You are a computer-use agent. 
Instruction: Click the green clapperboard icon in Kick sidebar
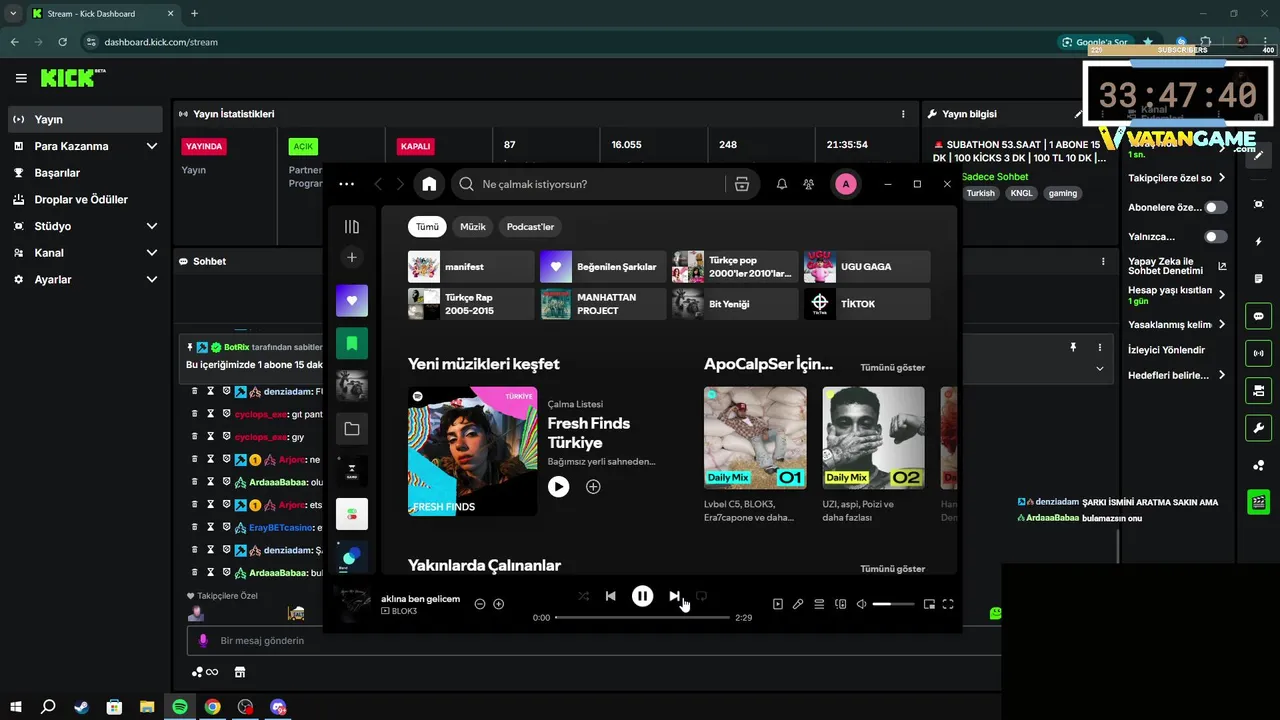pyautogui.click(x=1258, y=502)
